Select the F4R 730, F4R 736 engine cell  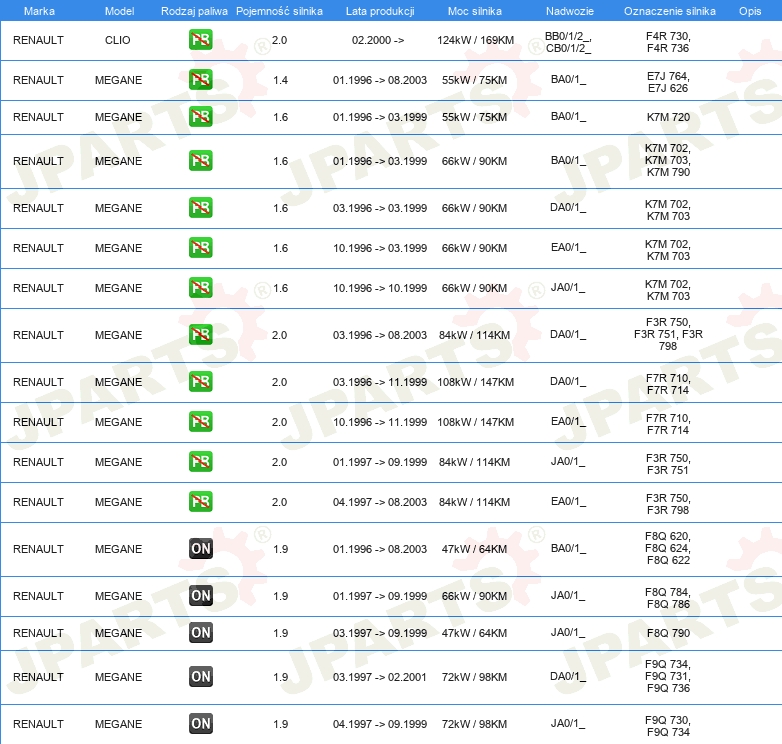coord(668,42)
